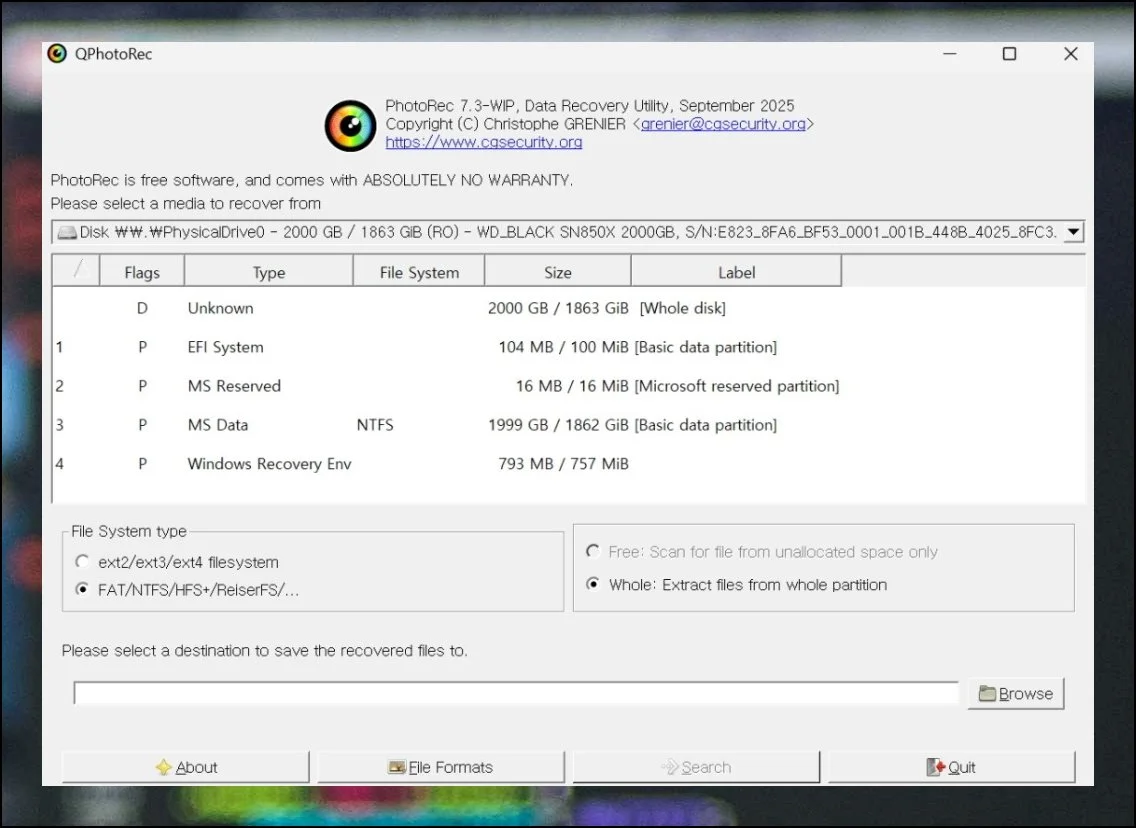Click the grenier@cgsecurity.org email link
The image size is (1136, 828).
723,124
